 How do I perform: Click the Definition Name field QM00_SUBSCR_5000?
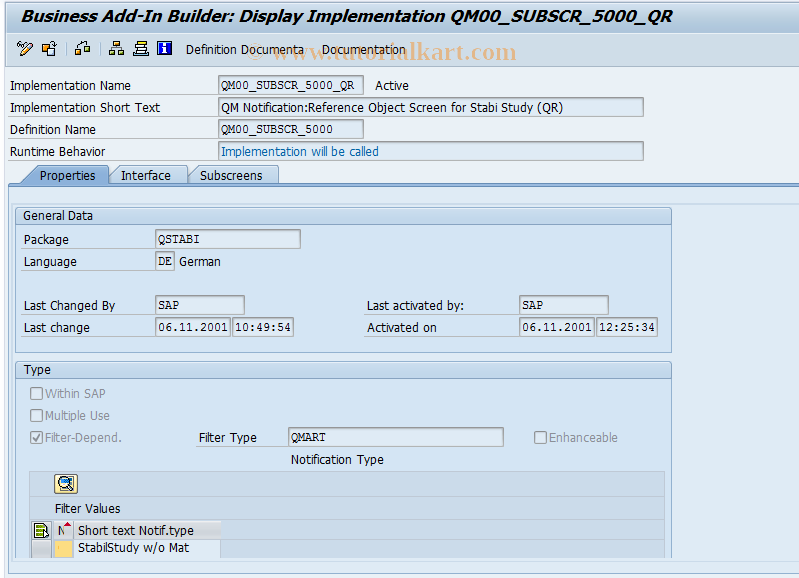click(x=291, y=129)
